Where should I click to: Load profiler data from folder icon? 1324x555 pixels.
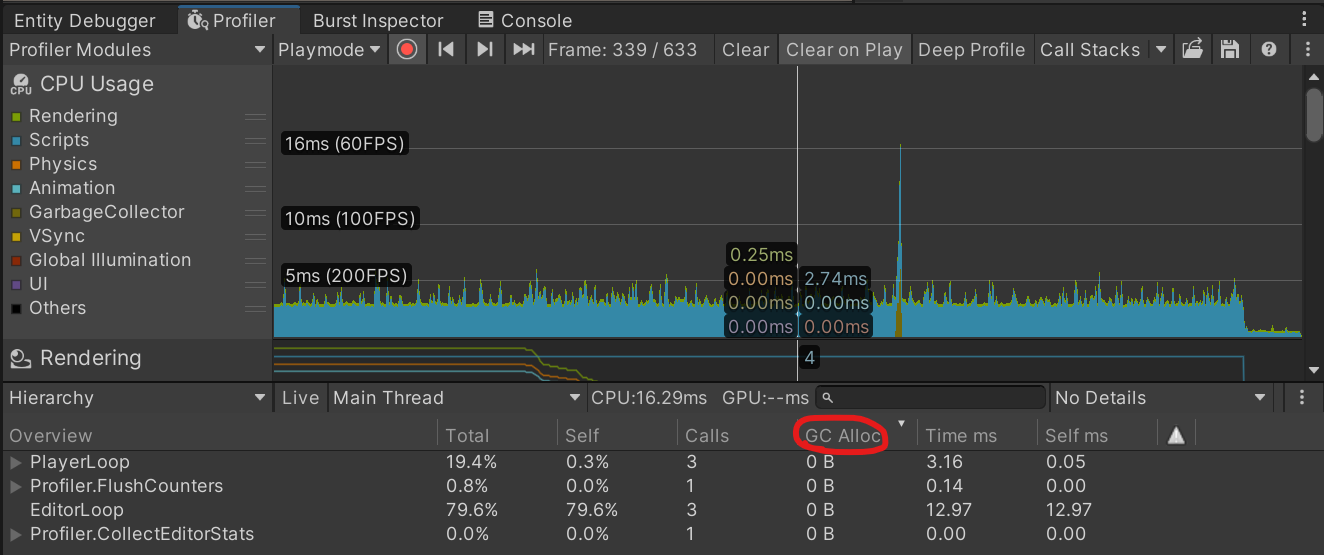pos(1192,50)
